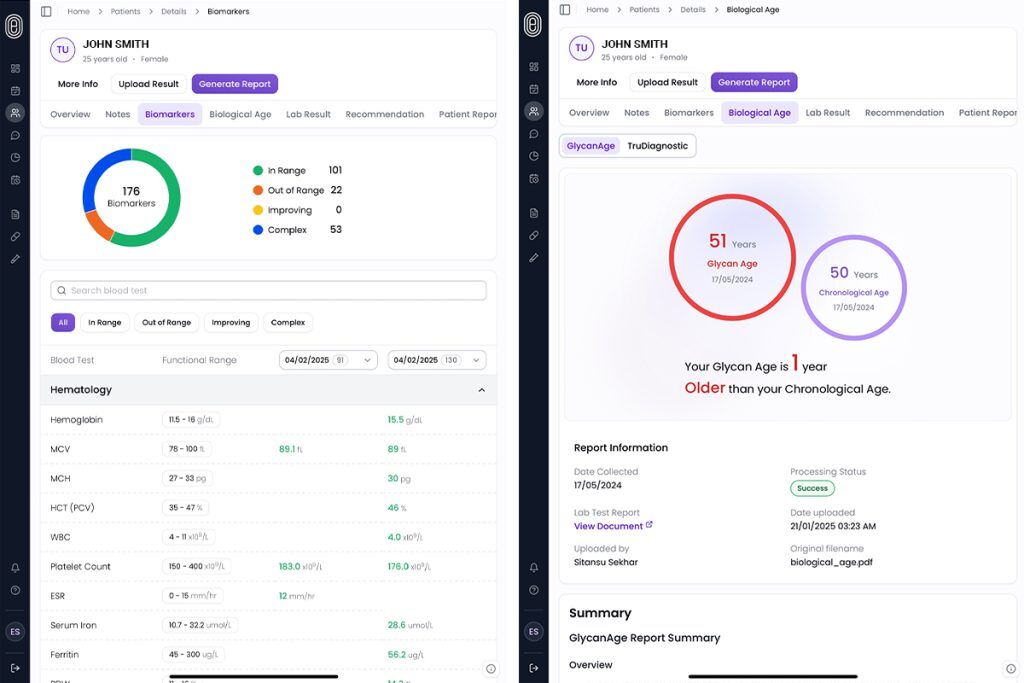
Task: Open the Lab Result tab on the Biological Age page
Action: pos(827,113)
